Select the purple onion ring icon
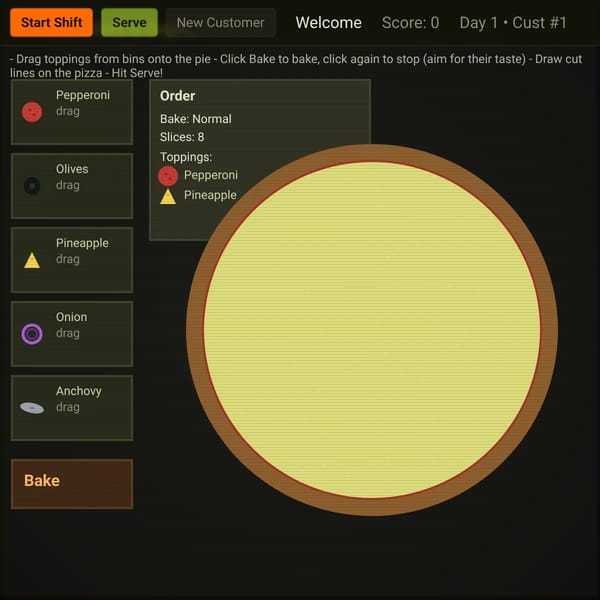The height and width of the screenshot is (600, 600). 32,334
